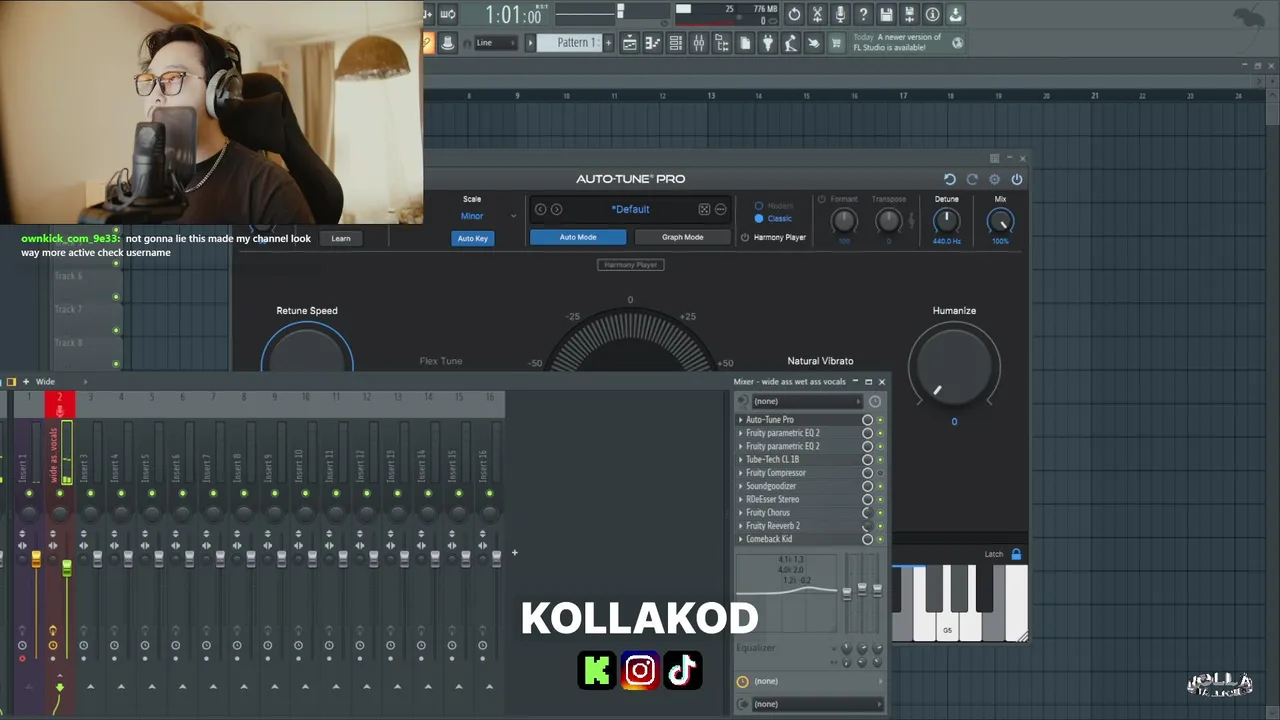This screenshot has width=1280, height=720.
Task: Open the channel rack icon in toolbar
Action: [x=676, y=43]
